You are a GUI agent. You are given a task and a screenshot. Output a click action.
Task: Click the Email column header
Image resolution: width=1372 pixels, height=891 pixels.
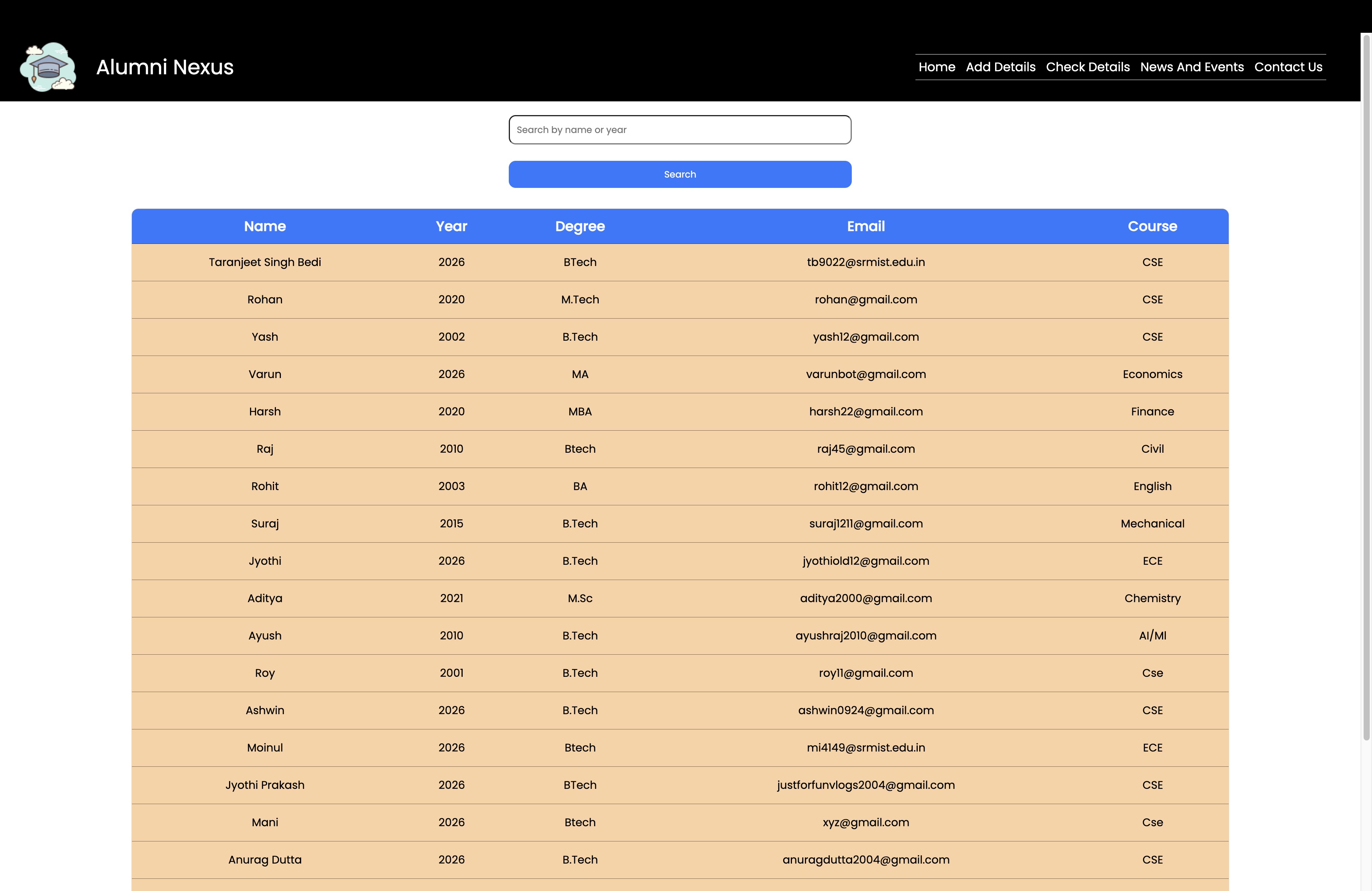point(865,226)
